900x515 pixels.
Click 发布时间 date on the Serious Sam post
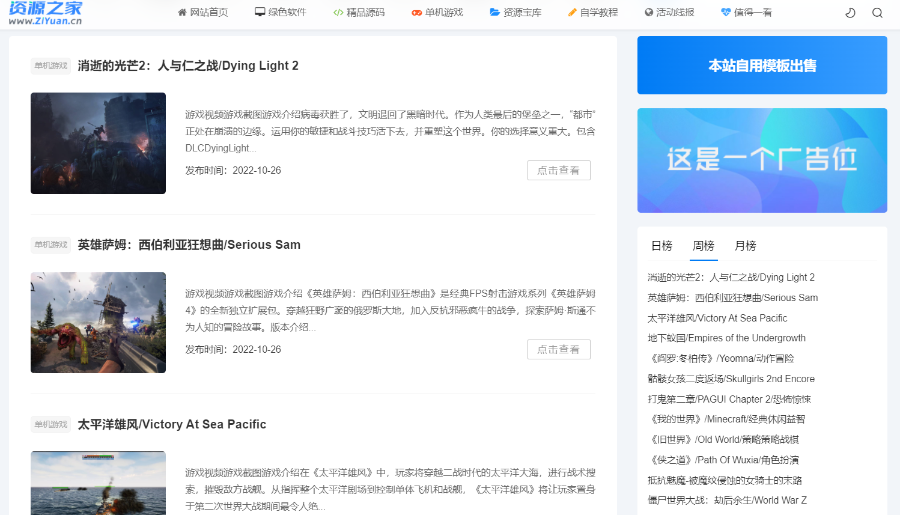(232, 349)
